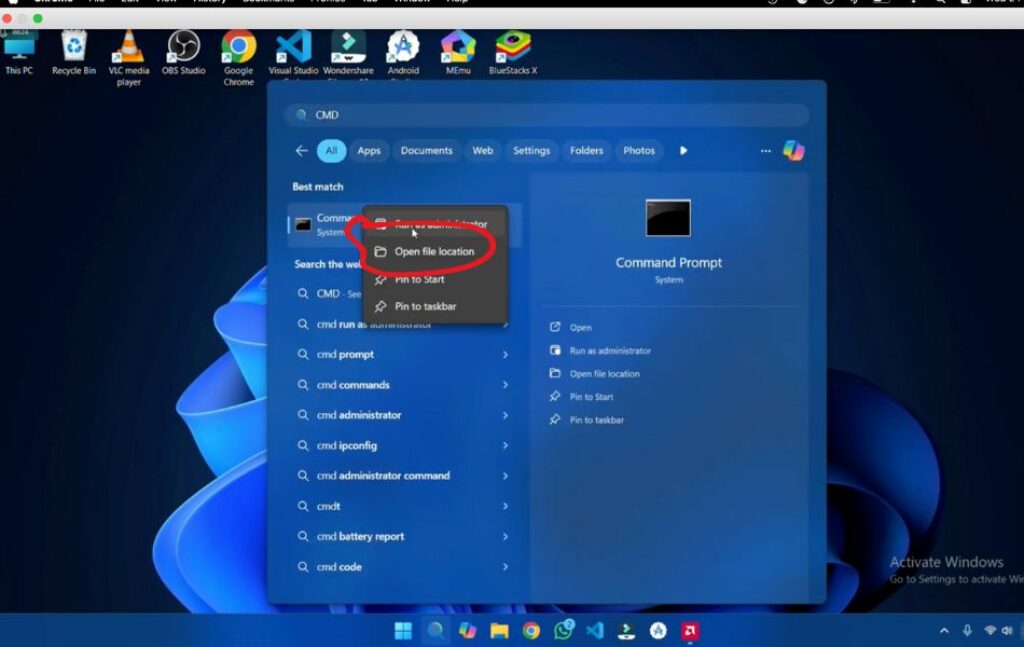Open Copilot from the taskbar
The width and height of the screenshot is (1024, 647).
467,631
